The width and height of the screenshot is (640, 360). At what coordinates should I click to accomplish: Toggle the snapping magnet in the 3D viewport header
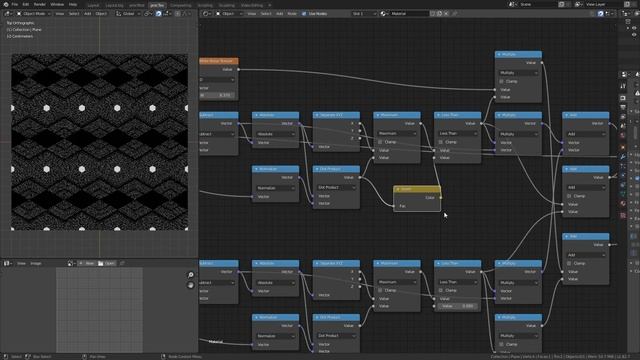pyautogui.click(x=158, y=13)
